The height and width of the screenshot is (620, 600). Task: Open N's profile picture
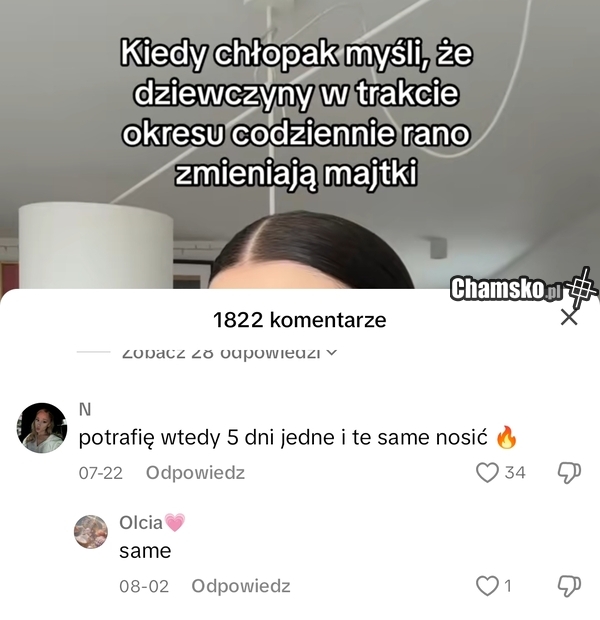pos(42,428)
